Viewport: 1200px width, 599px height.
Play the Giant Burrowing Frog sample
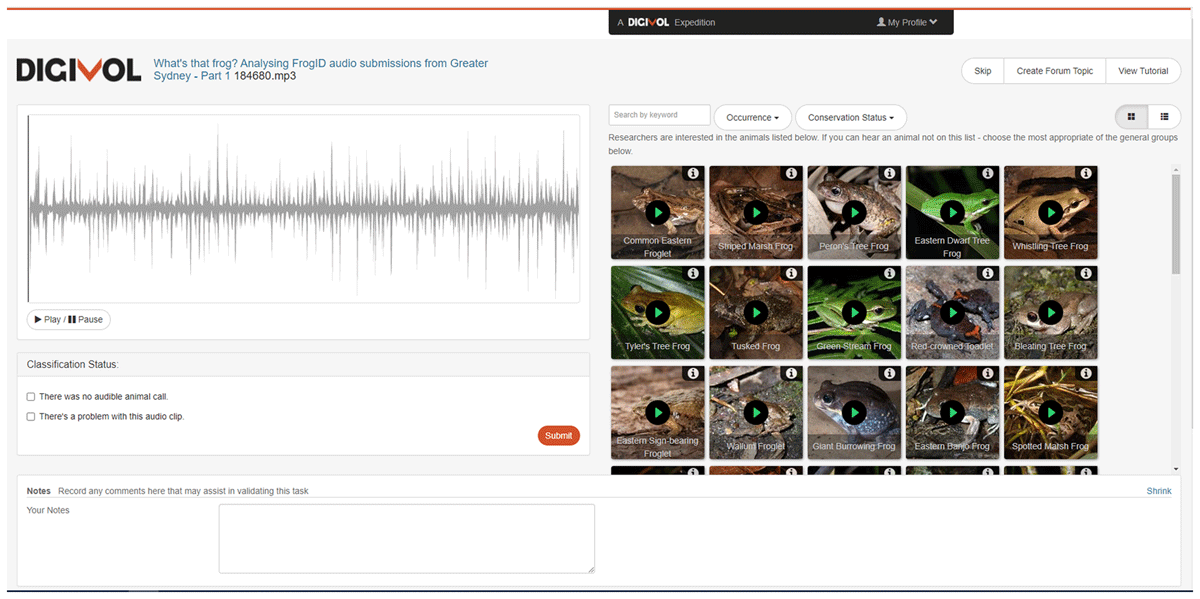(x=853, y=412)
